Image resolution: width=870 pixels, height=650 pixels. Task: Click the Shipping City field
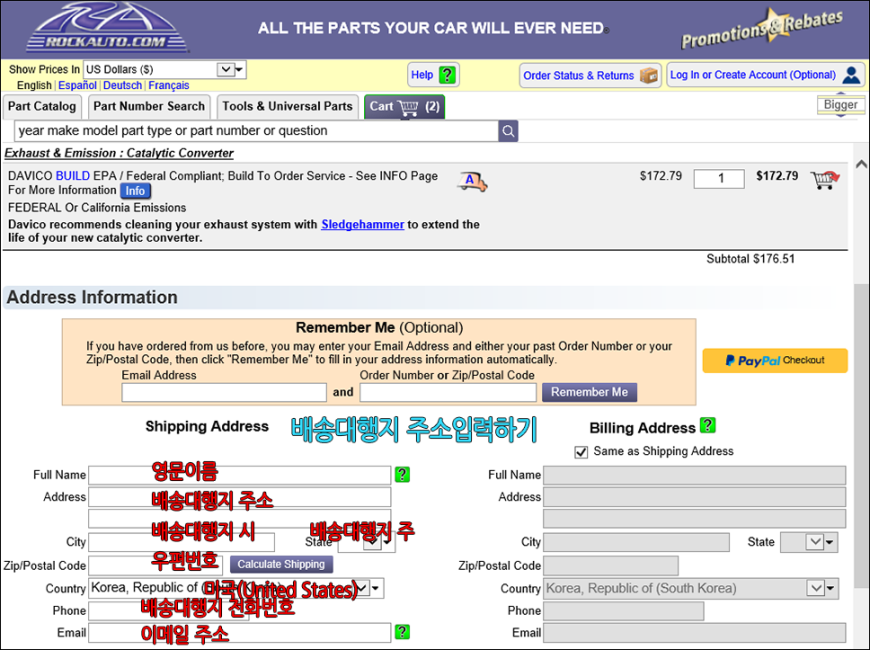pos(181,542)
